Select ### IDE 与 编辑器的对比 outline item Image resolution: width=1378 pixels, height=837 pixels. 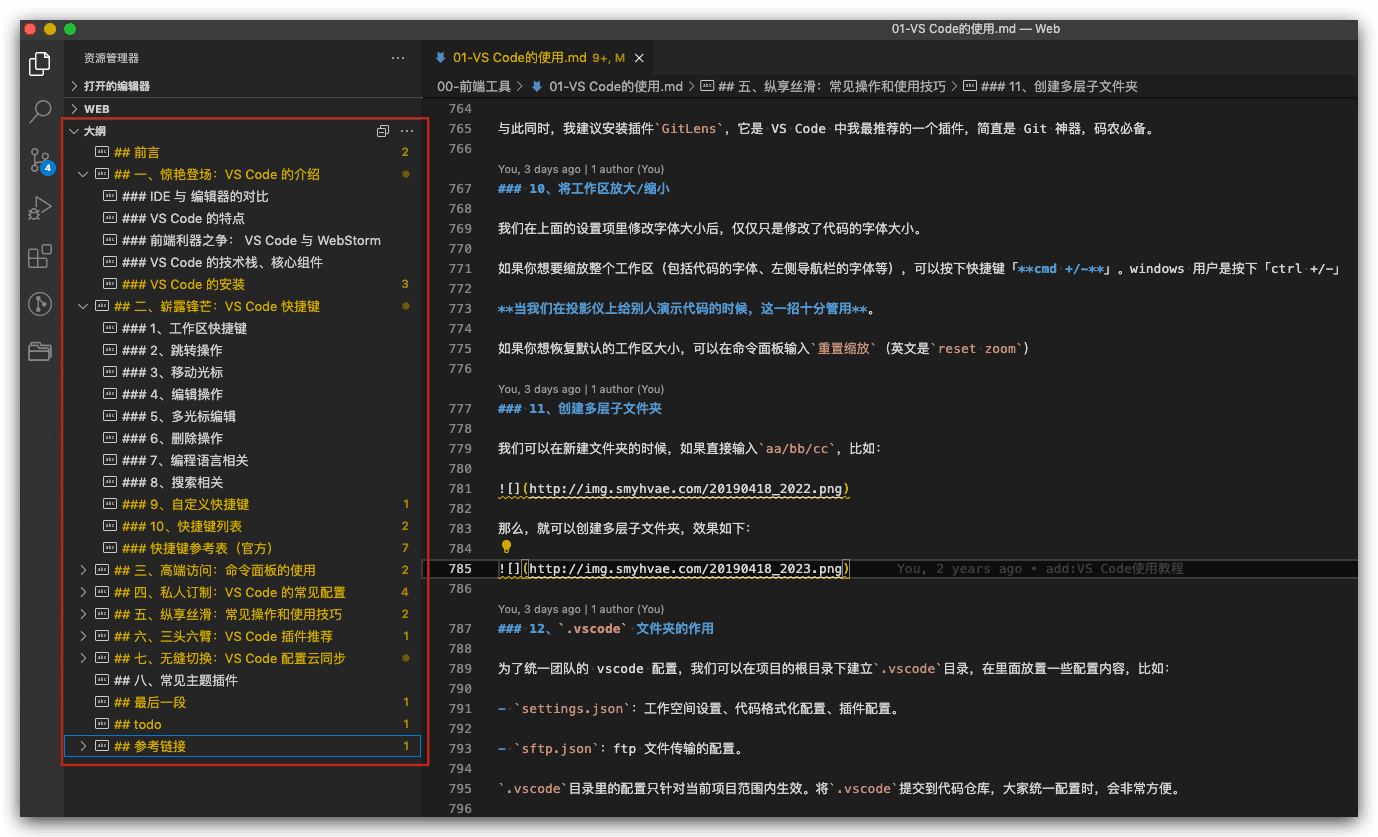click(x=242, y=196)
